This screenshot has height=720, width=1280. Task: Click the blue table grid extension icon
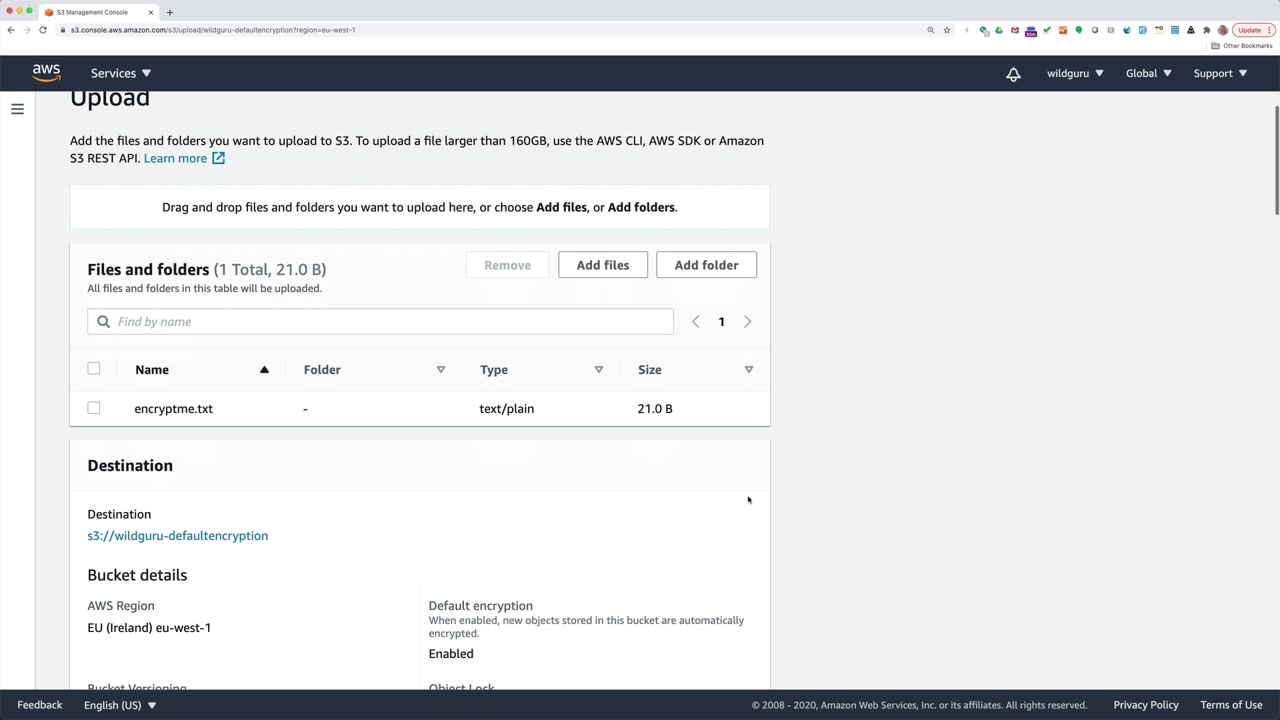click(x=1175, y=30)
